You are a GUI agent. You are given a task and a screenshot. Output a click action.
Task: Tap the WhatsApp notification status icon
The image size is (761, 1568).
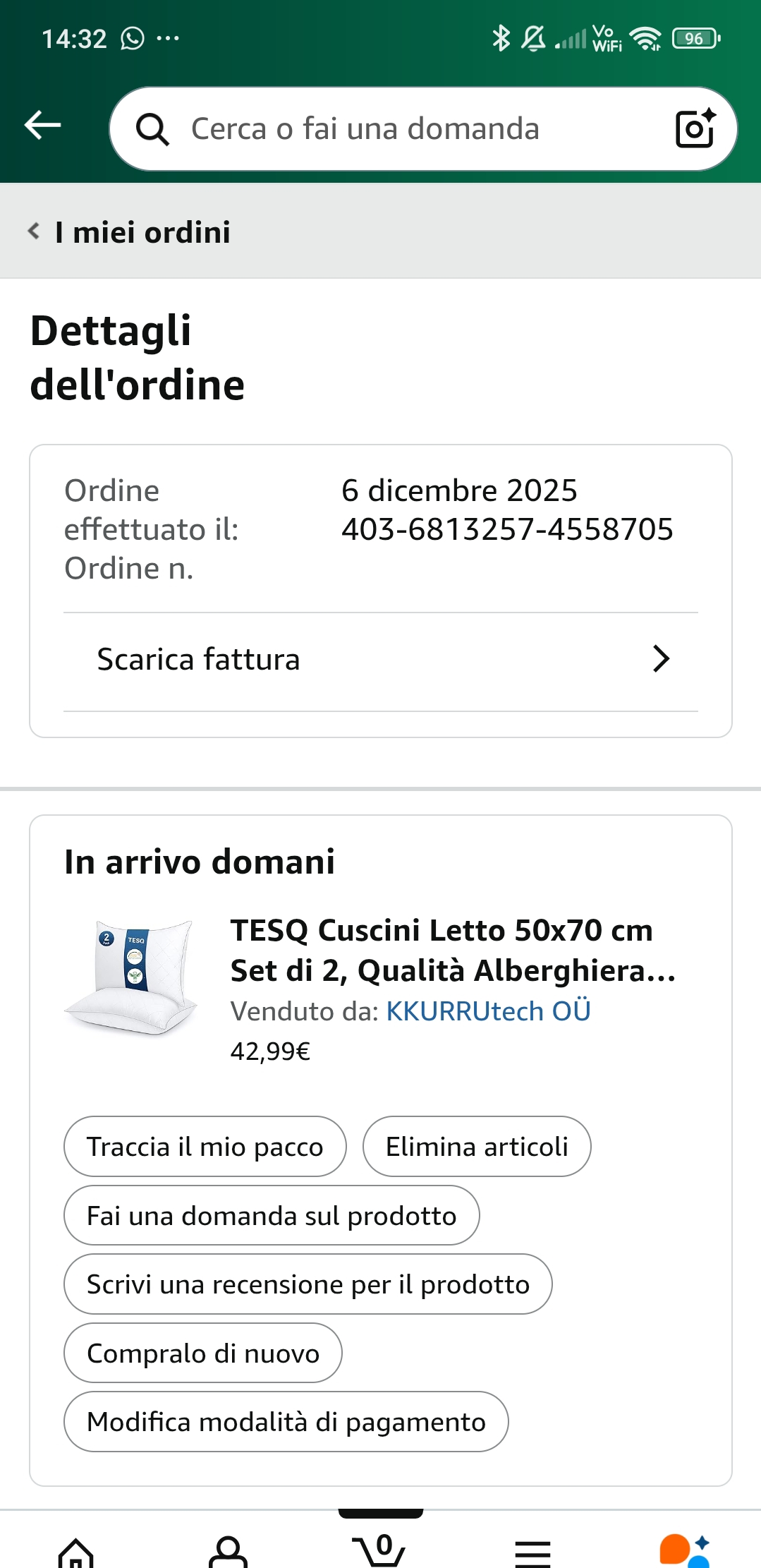[x=132, y=38]
